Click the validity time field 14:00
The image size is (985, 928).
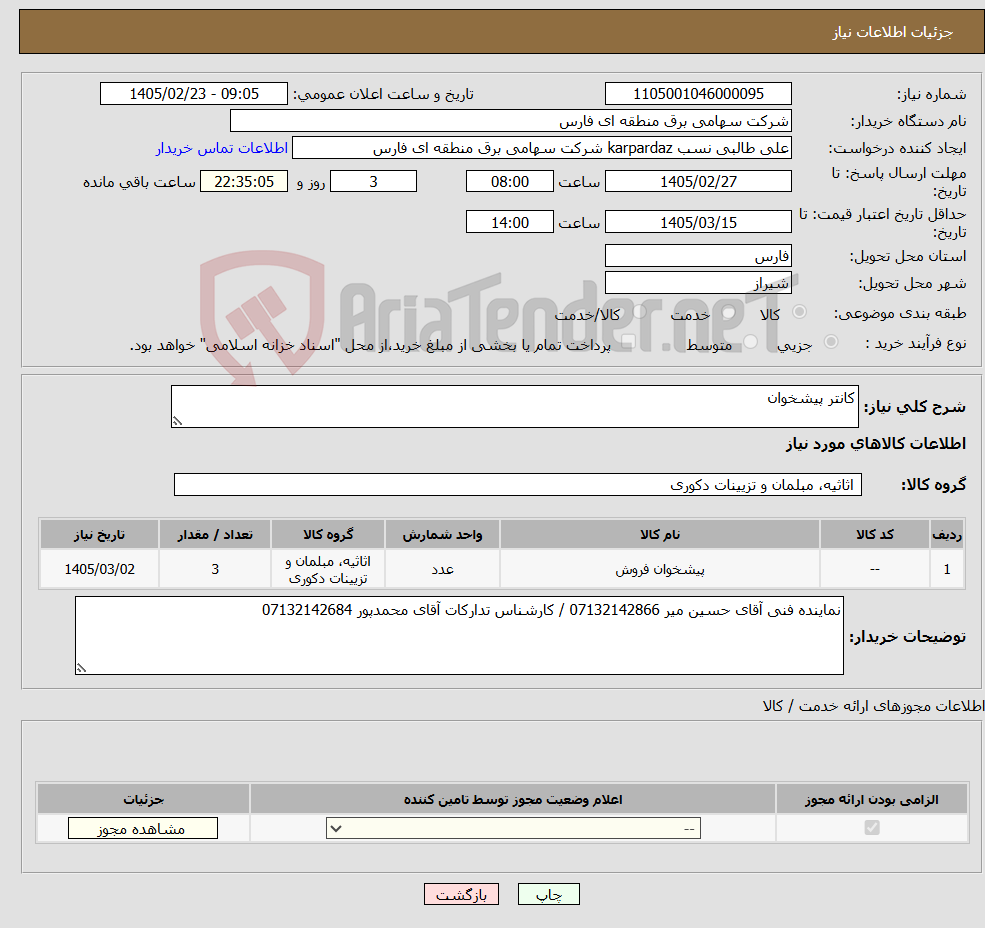click(509, 222)
